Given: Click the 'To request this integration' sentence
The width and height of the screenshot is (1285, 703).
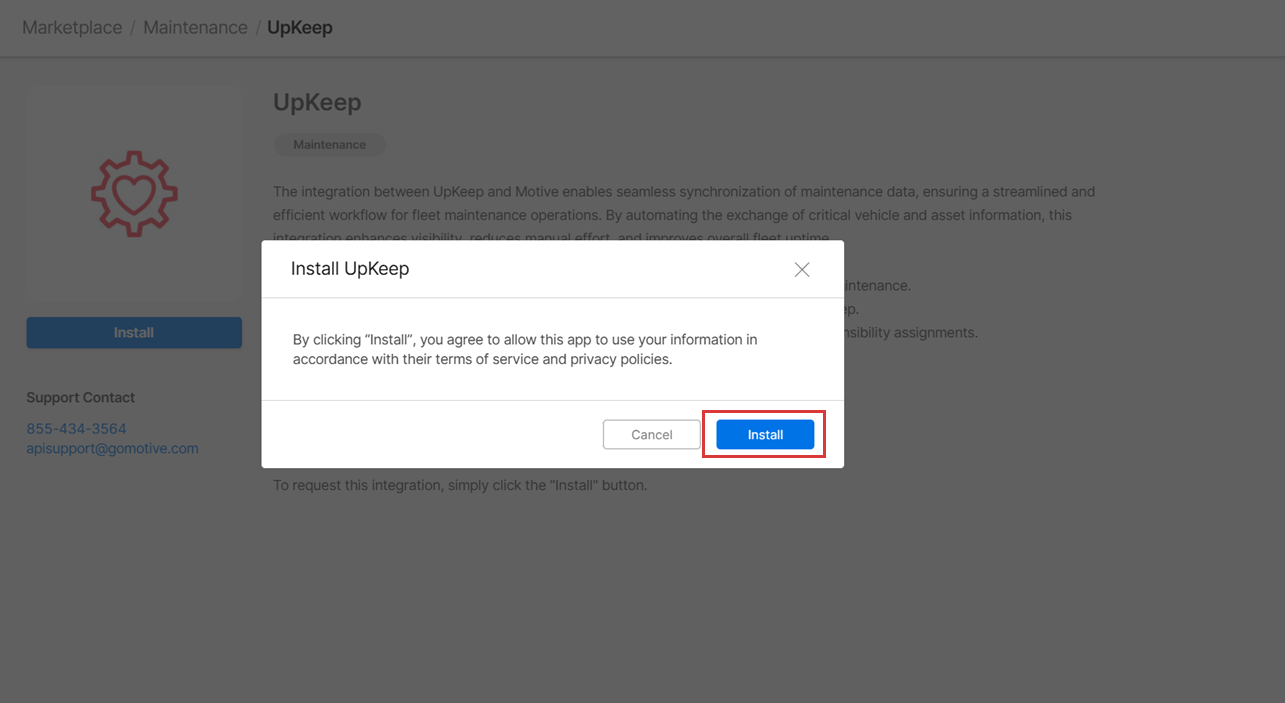Looking at the screenshot, I should coord(460,485).
